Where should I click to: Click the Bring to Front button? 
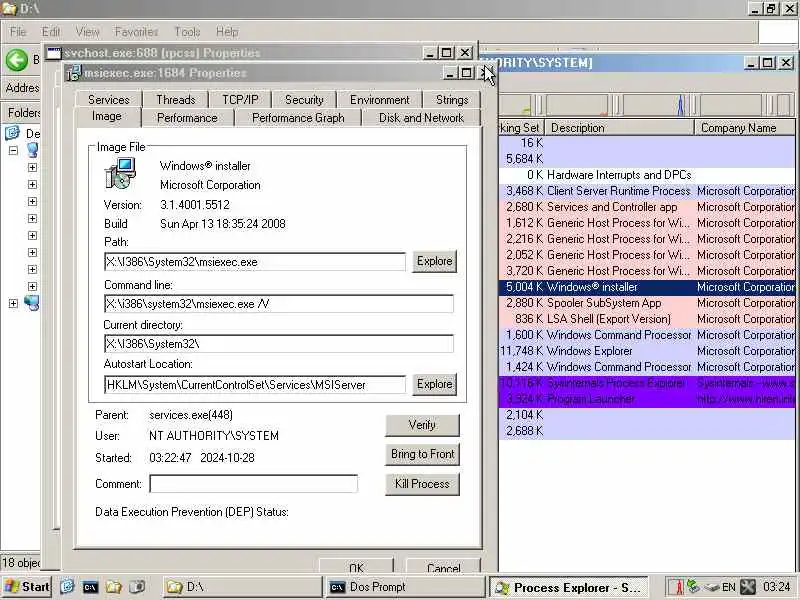click(422, 454)
